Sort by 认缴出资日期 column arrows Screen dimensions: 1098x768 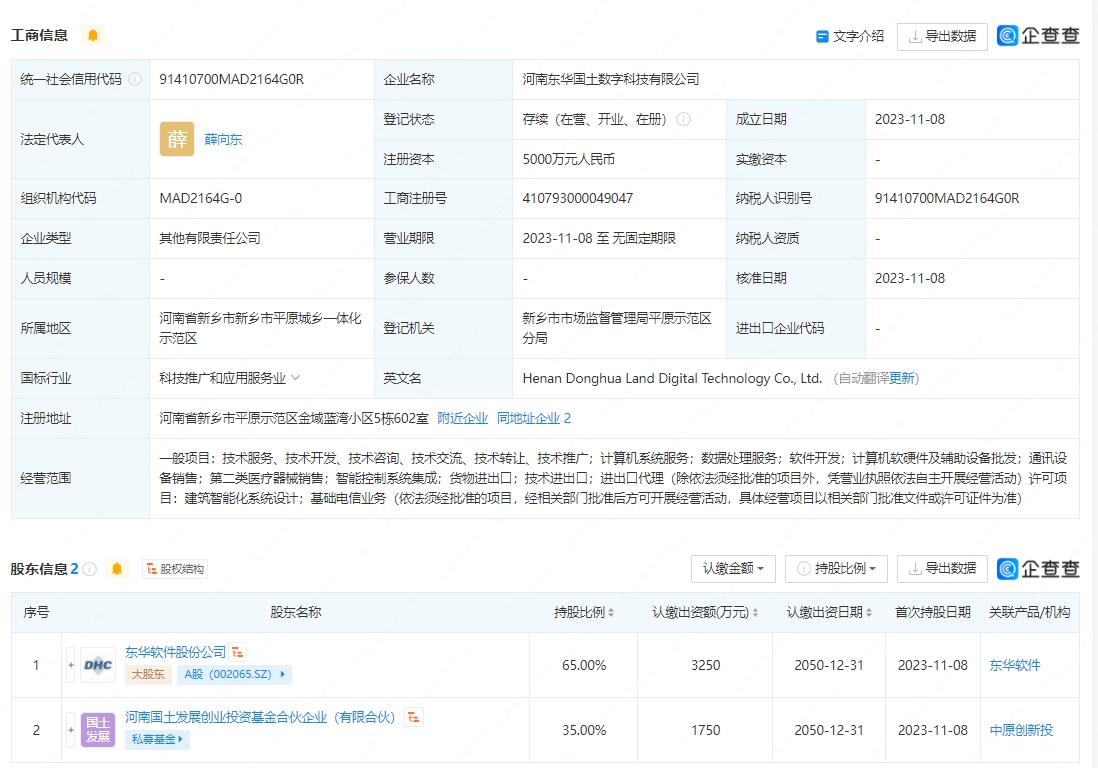868,613
